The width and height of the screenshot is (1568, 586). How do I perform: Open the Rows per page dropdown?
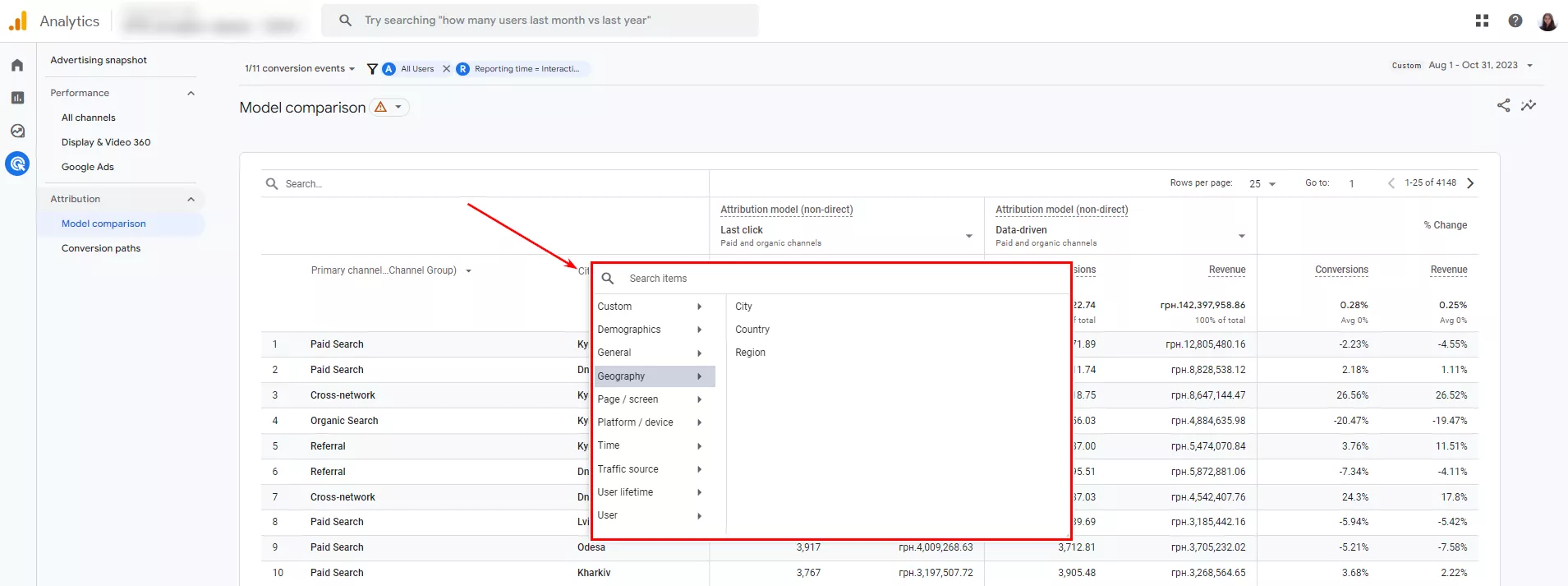point(1262,184)
